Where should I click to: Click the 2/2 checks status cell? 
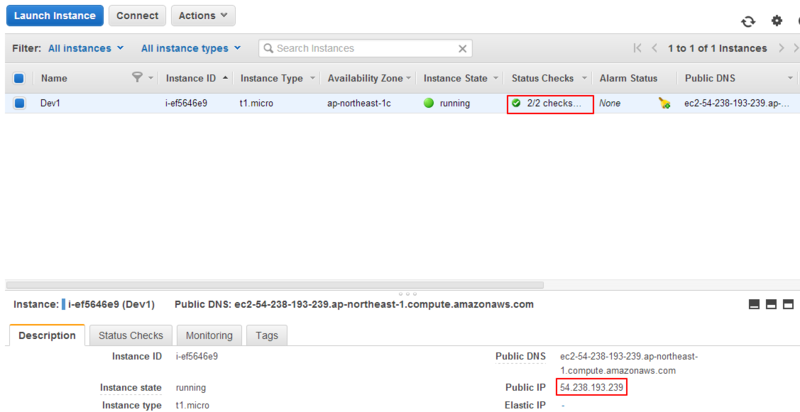pos(550,104)
